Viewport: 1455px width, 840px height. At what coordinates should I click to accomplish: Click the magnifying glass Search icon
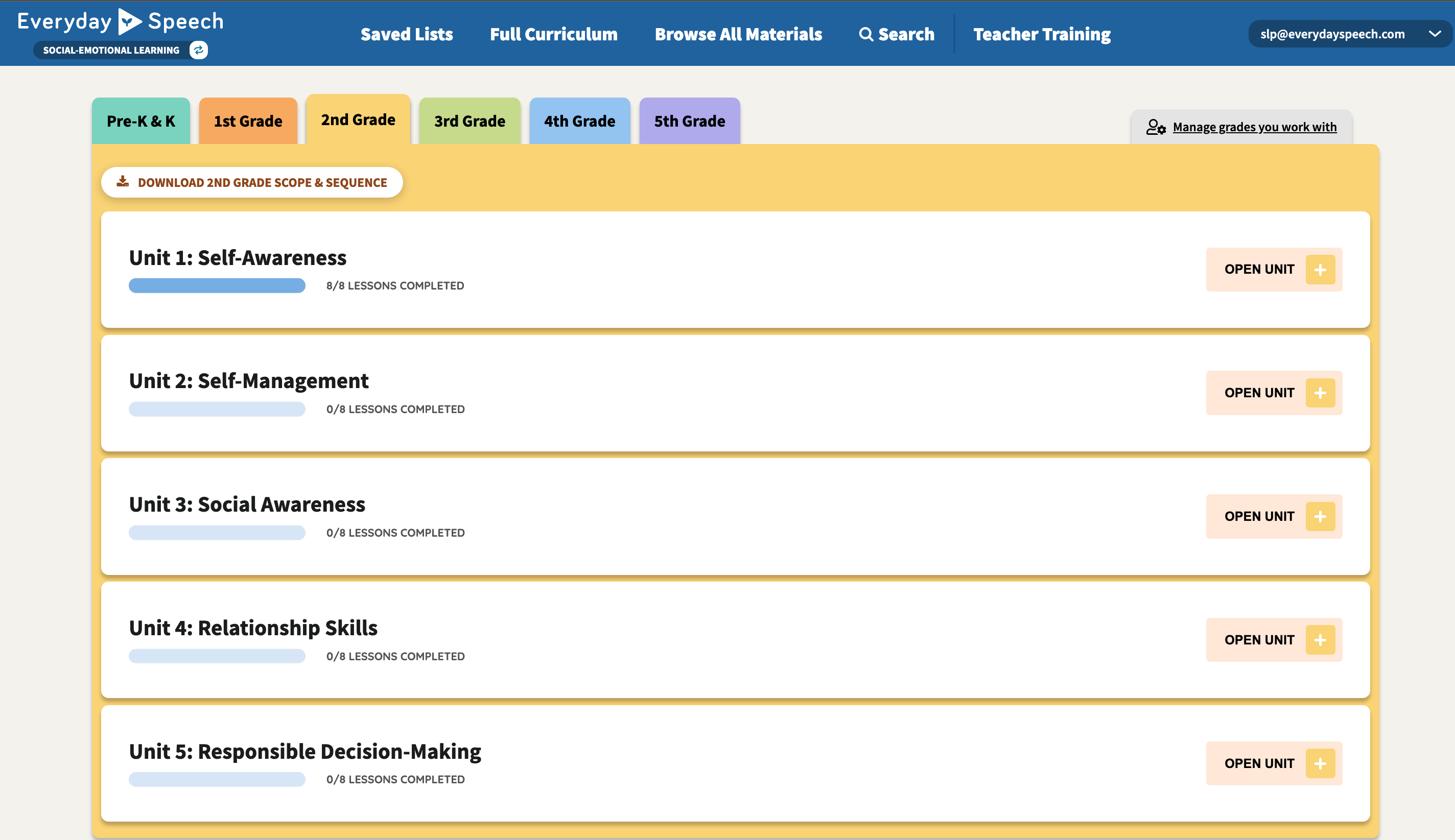coord(866,34)
